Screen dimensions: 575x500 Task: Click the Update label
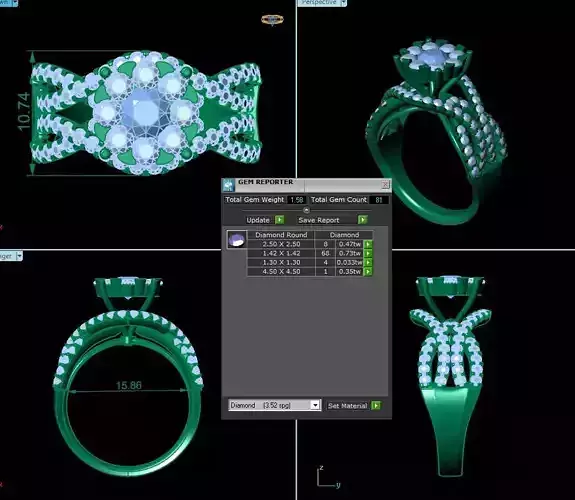[258, 220]
